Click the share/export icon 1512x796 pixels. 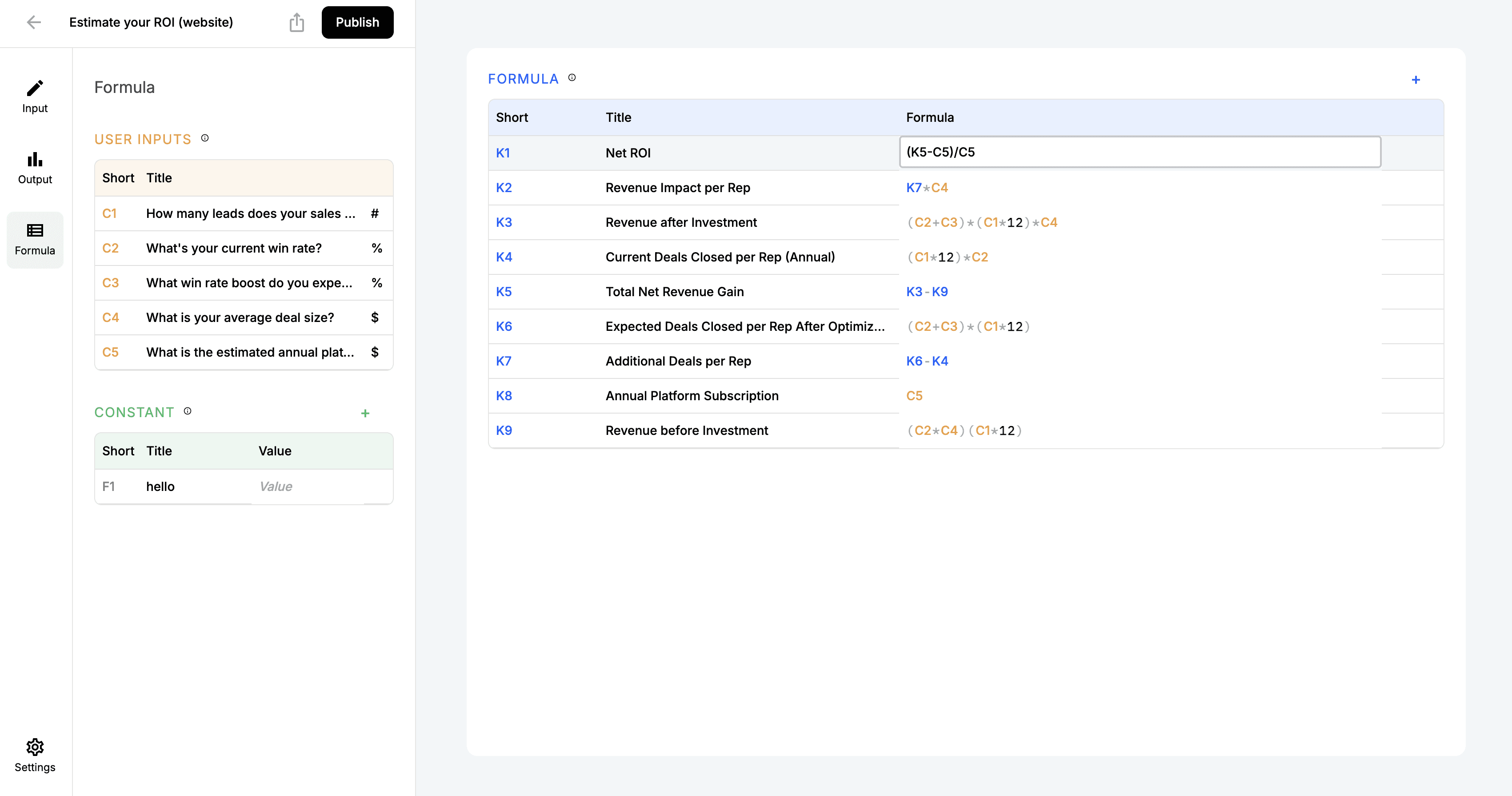pos(296,22)
